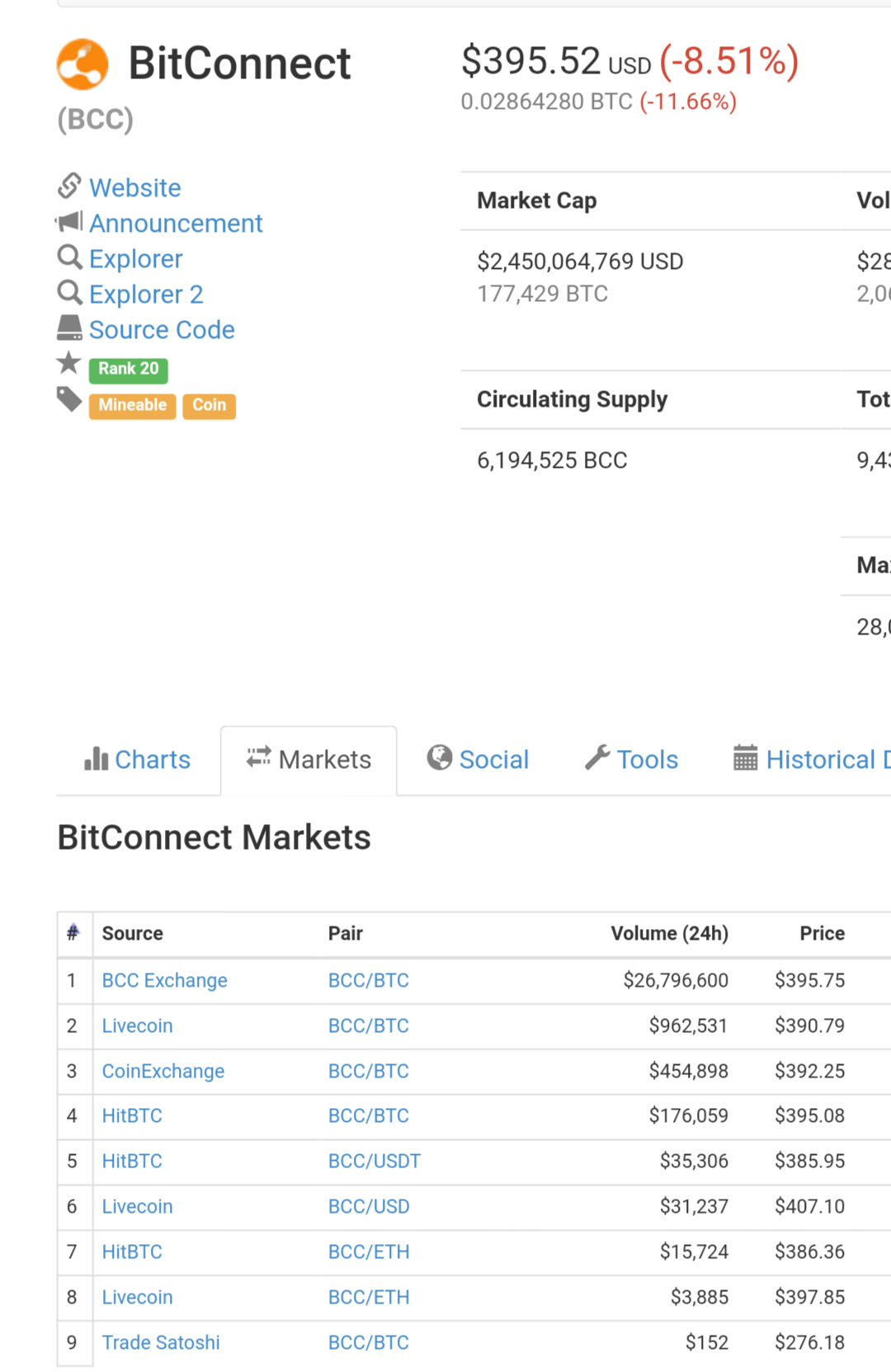Open HitBTC link in row 4
The width and height of the screenshot is (891, 1372).
[132, 1115]
